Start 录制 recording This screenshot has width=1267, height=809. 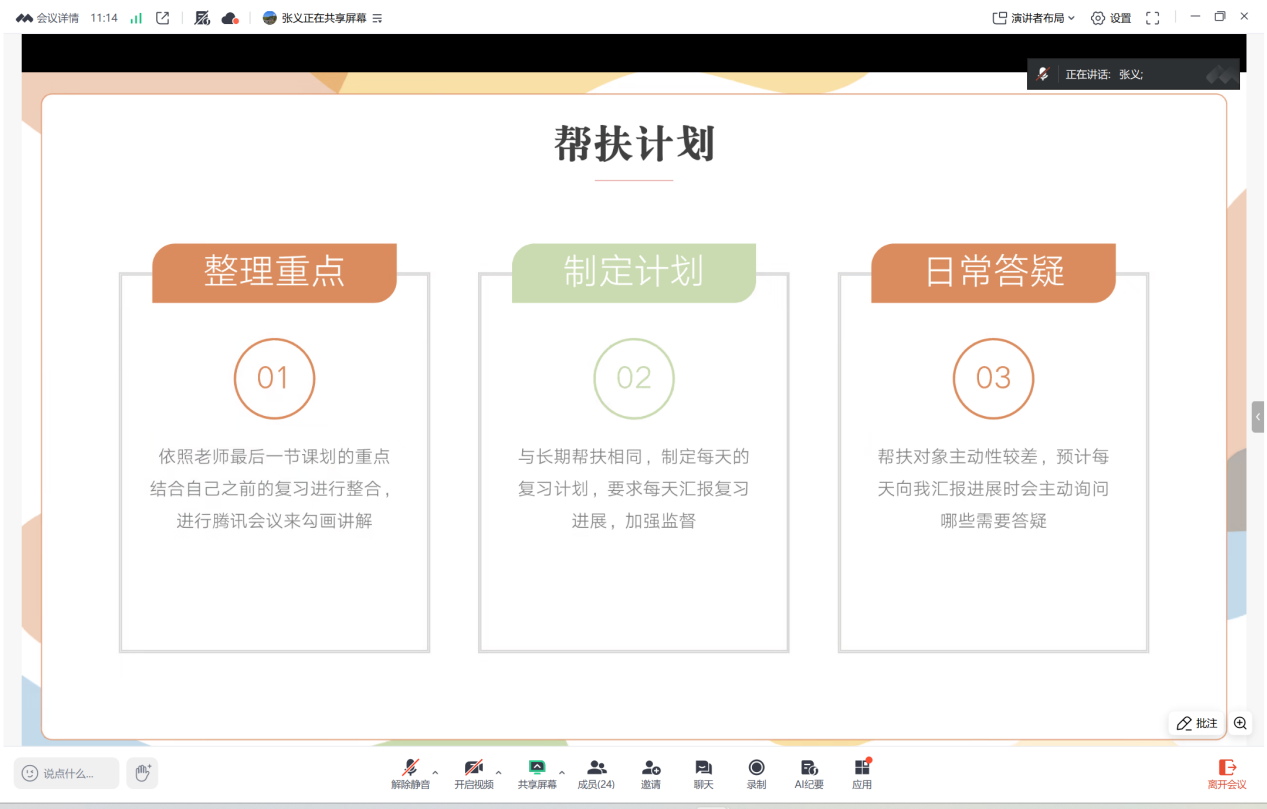coord(756,773)
